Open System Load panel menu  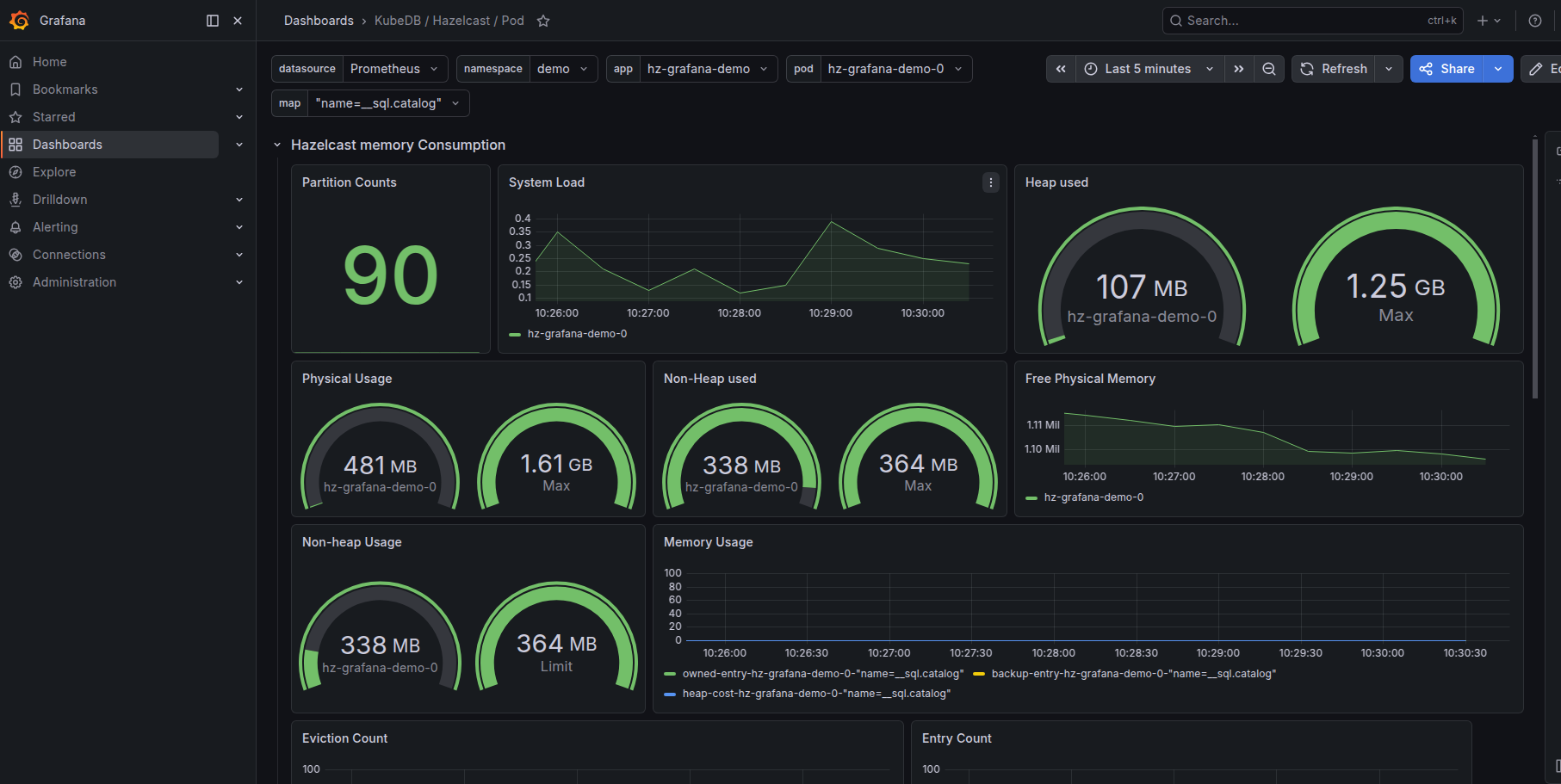pyautogui.click(x=991, y=182)
